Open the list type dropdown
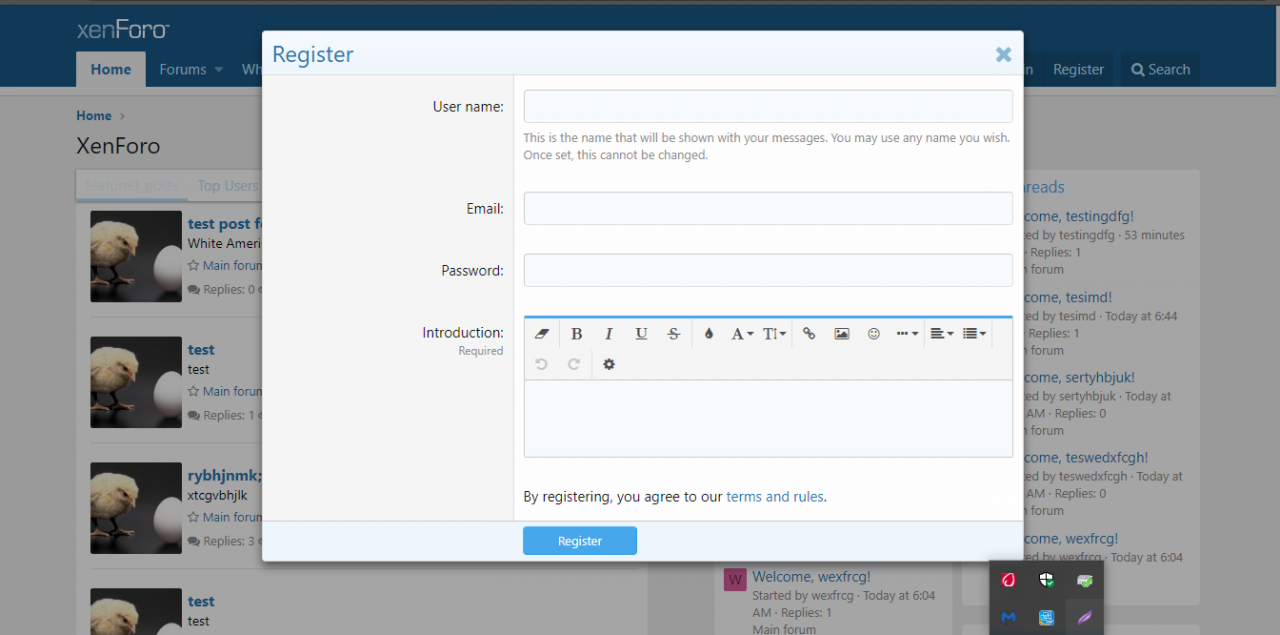Image resolution: width=1280 pixels, height=635 pixels. click(x=974, y=334)
